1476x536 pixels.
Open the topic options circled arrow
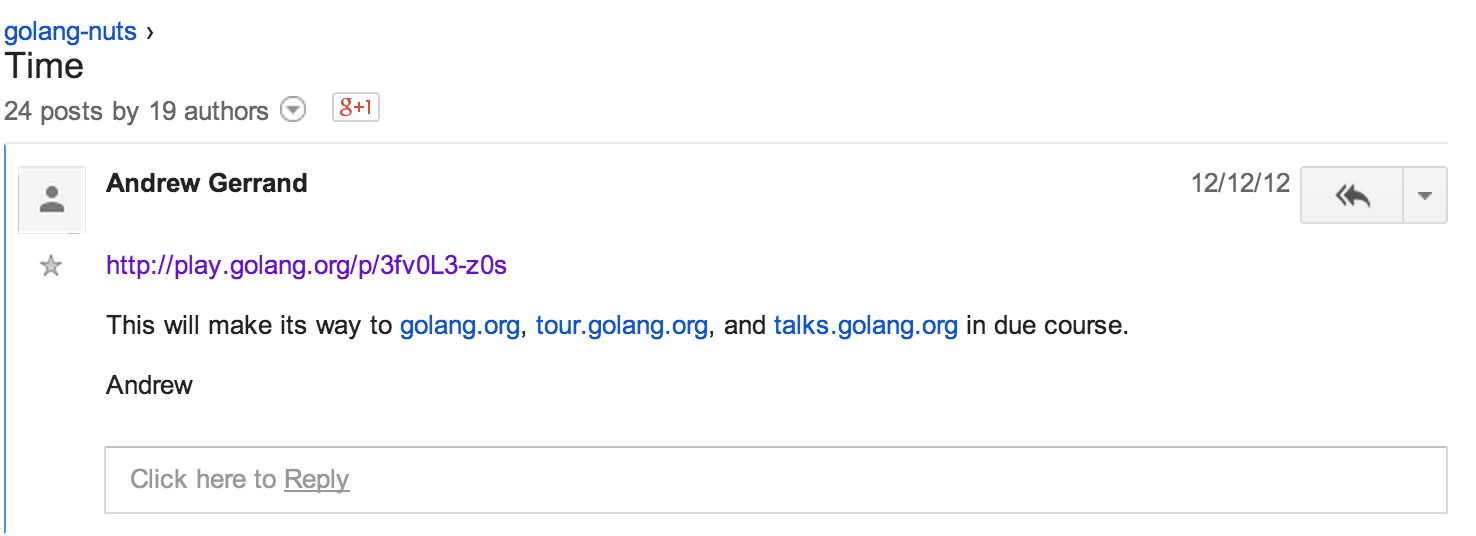coord(292,110)
